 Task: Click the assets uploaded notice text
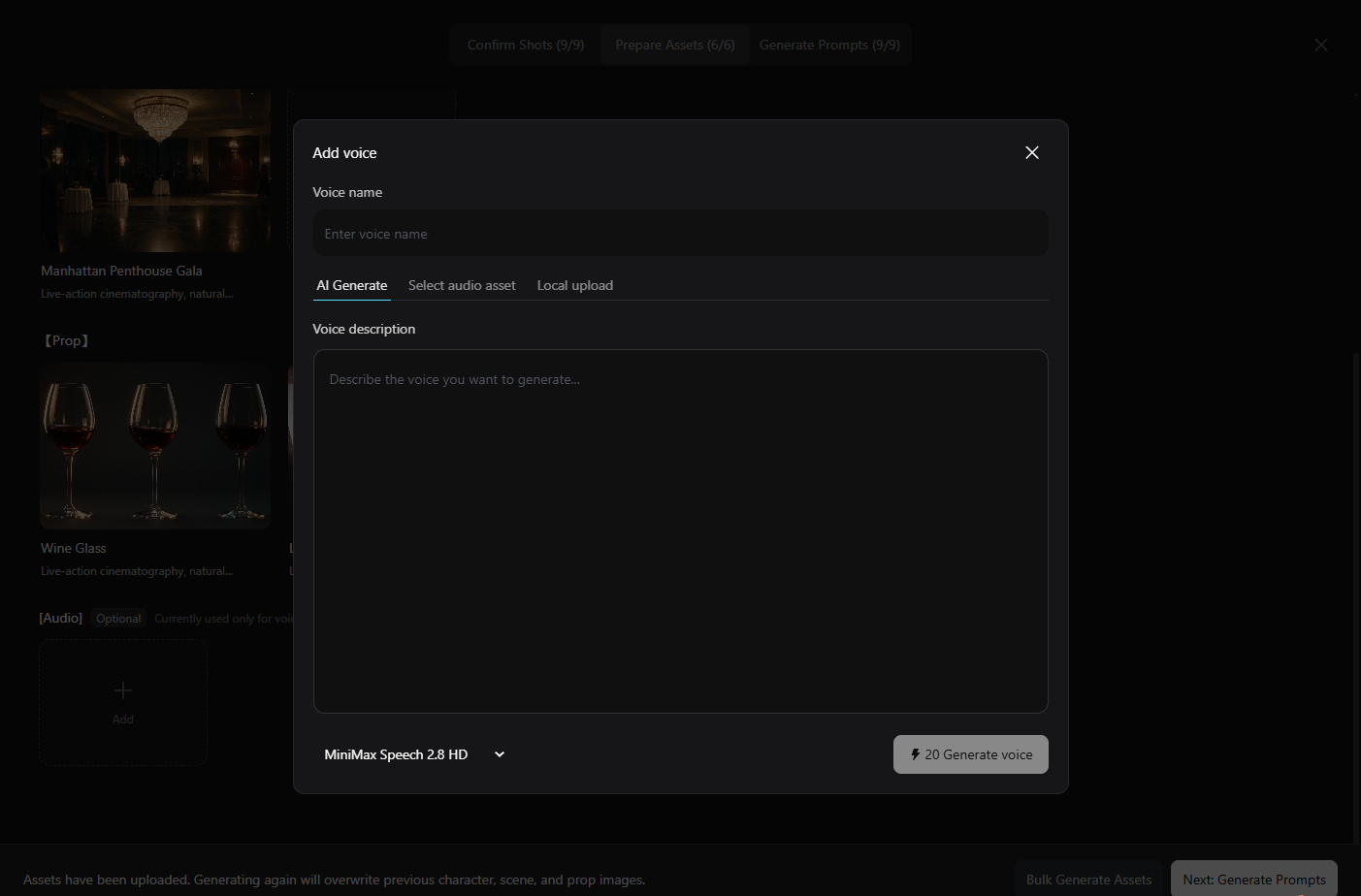[x=334, y=880]
